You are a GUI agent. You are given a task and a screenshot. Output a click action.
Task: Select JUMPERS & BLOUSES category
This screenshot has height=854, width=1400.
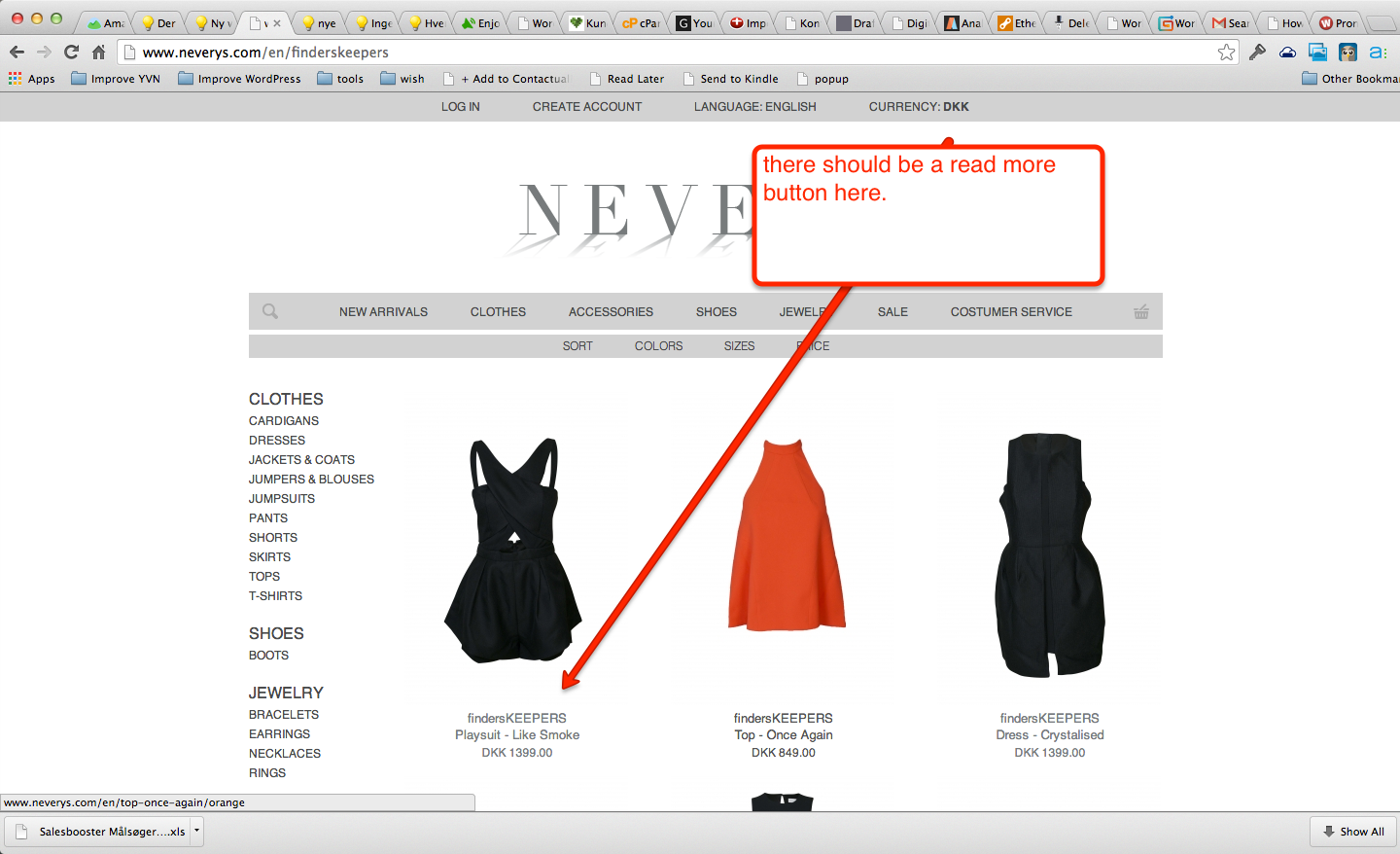311,480
